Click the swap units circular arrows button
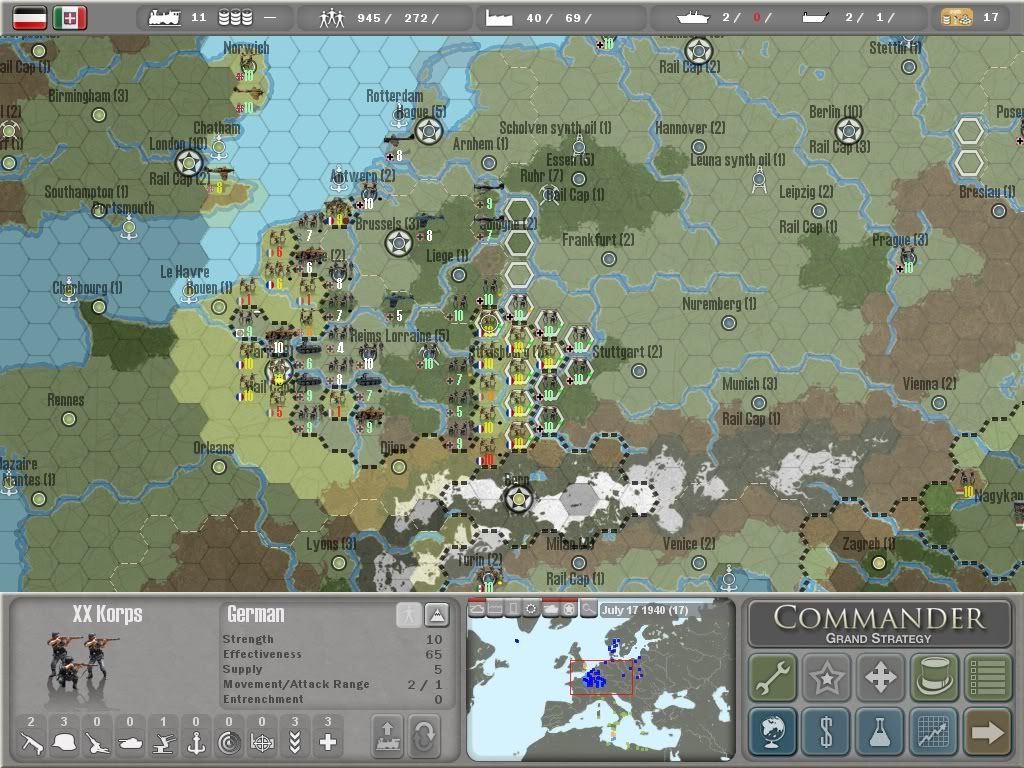The width and height of the screenshot is (1024, 768). point(424,735)
